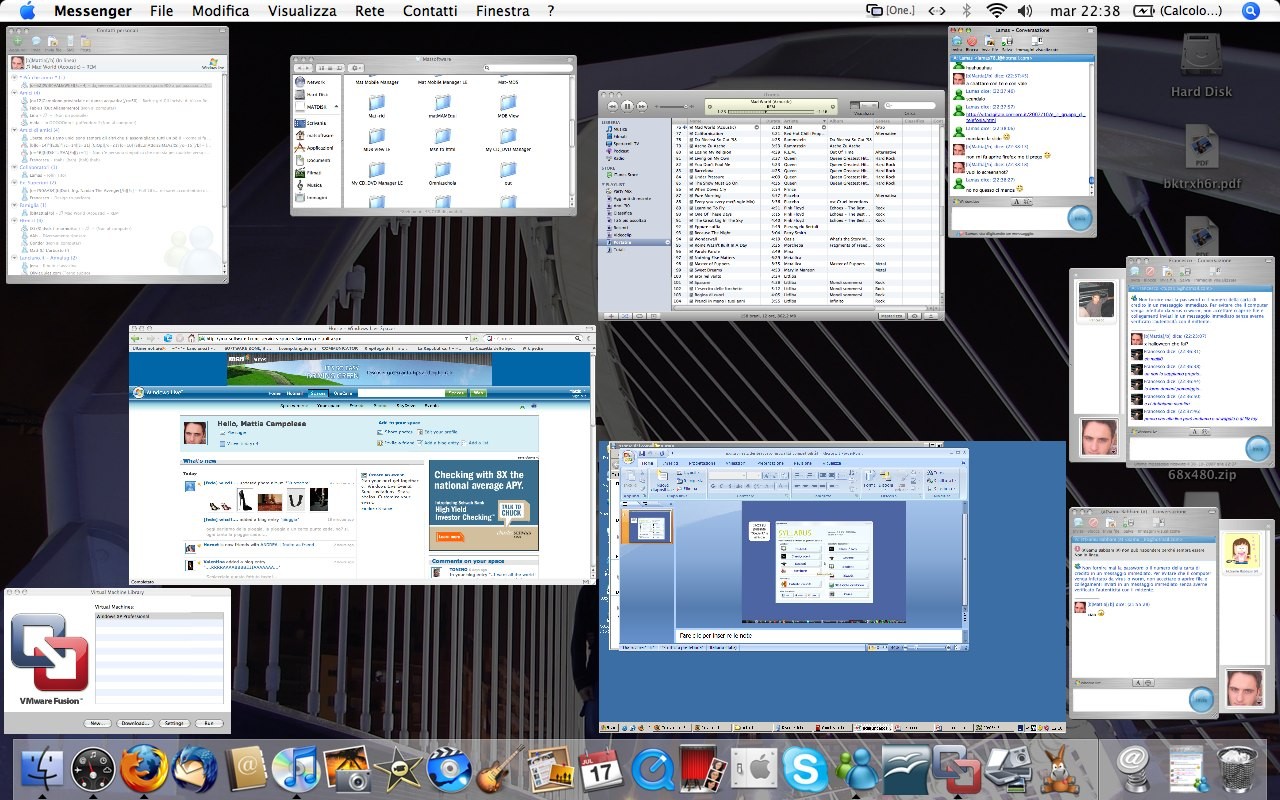Uncheck the "Master of Puppets" song checkbox
This screenshot has height=800, width=1280.
pyautogui.click(x=691, y=264)
